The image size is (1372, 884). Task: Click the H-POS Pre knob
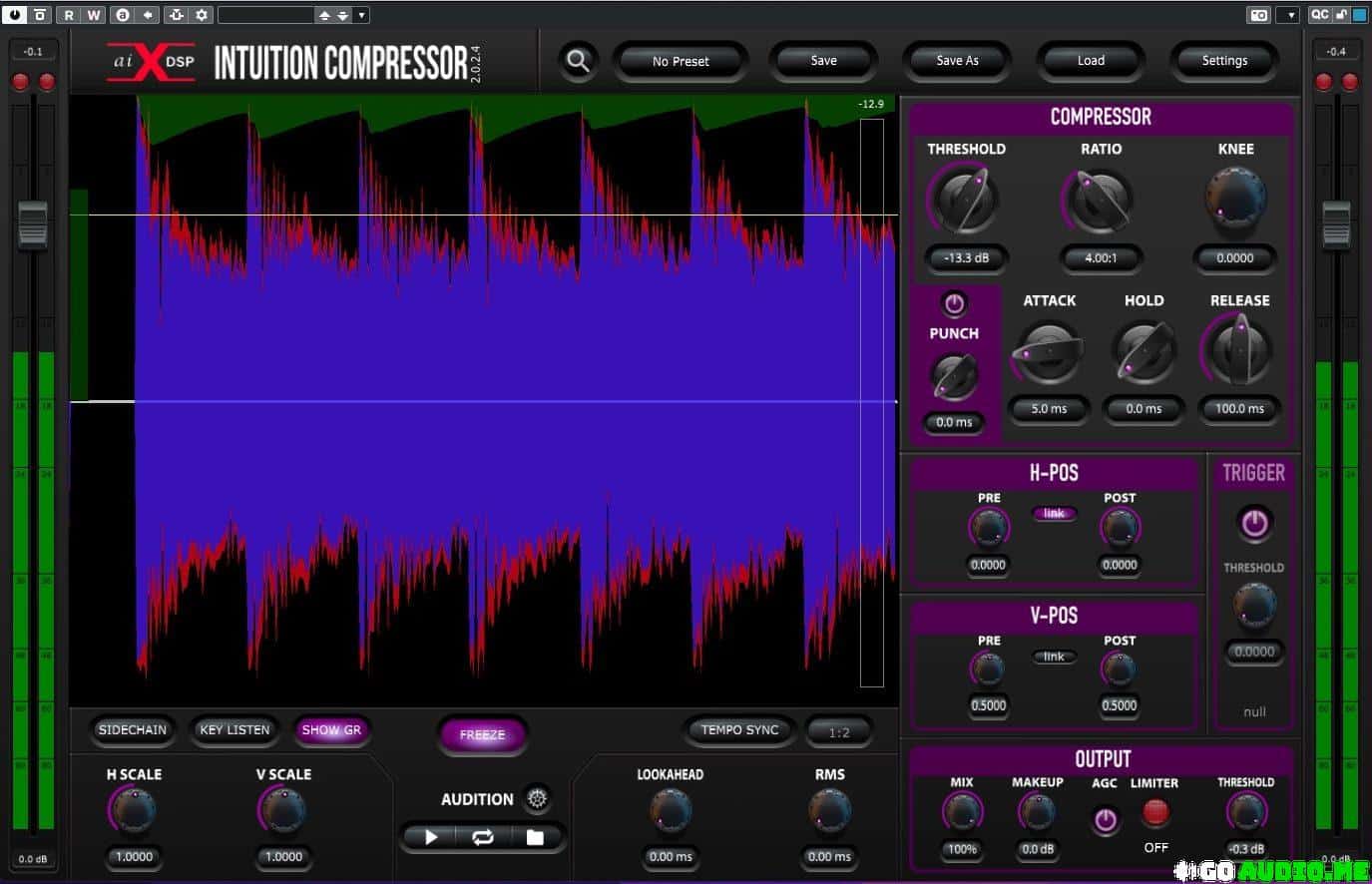(x=988, y=528)
